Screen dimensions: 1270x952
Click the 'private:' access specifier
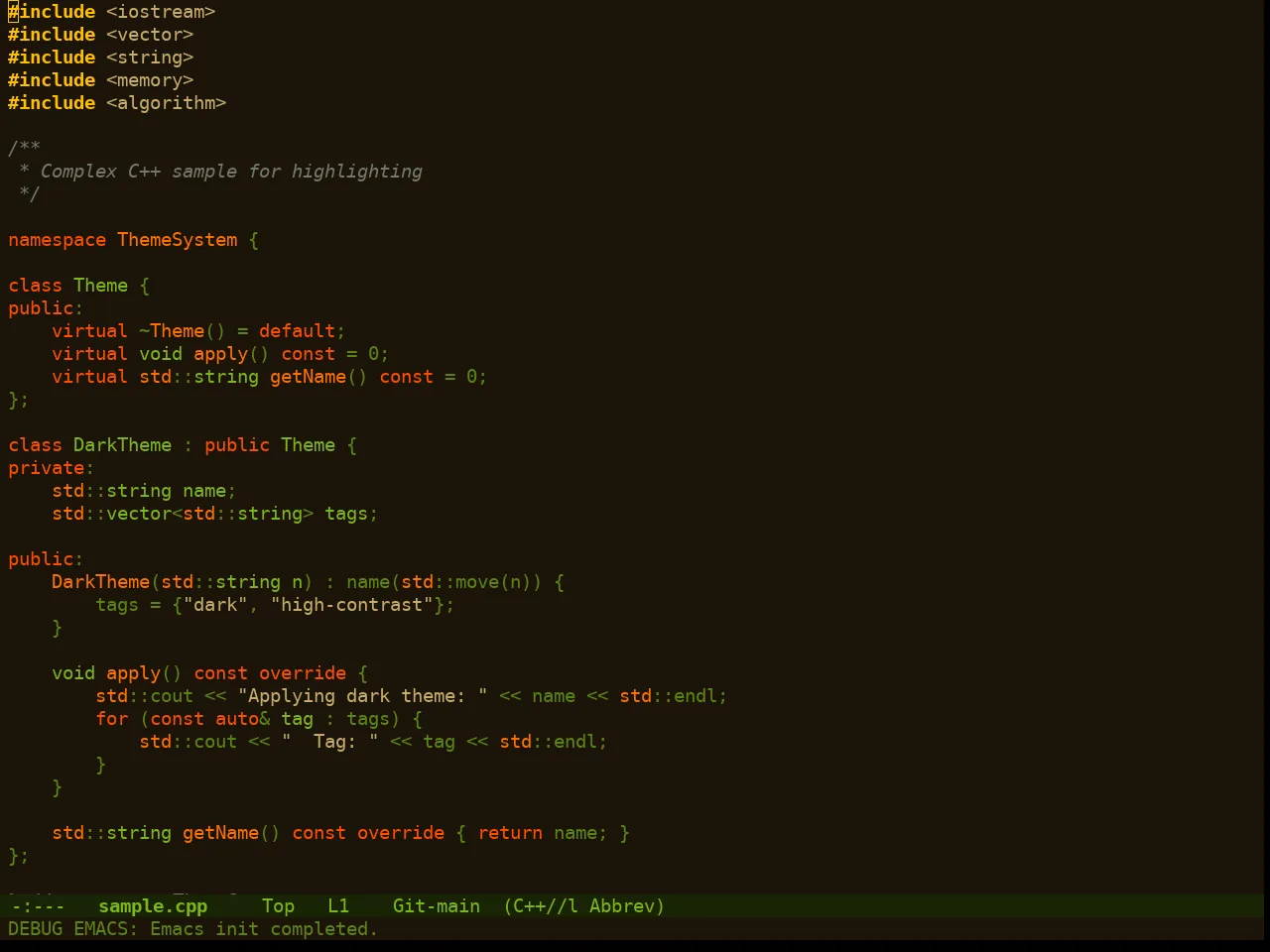(51, 468)
